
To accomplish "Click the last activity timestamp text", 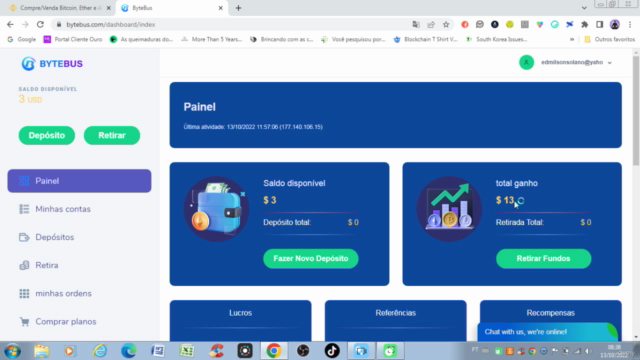I will point(253,127).
